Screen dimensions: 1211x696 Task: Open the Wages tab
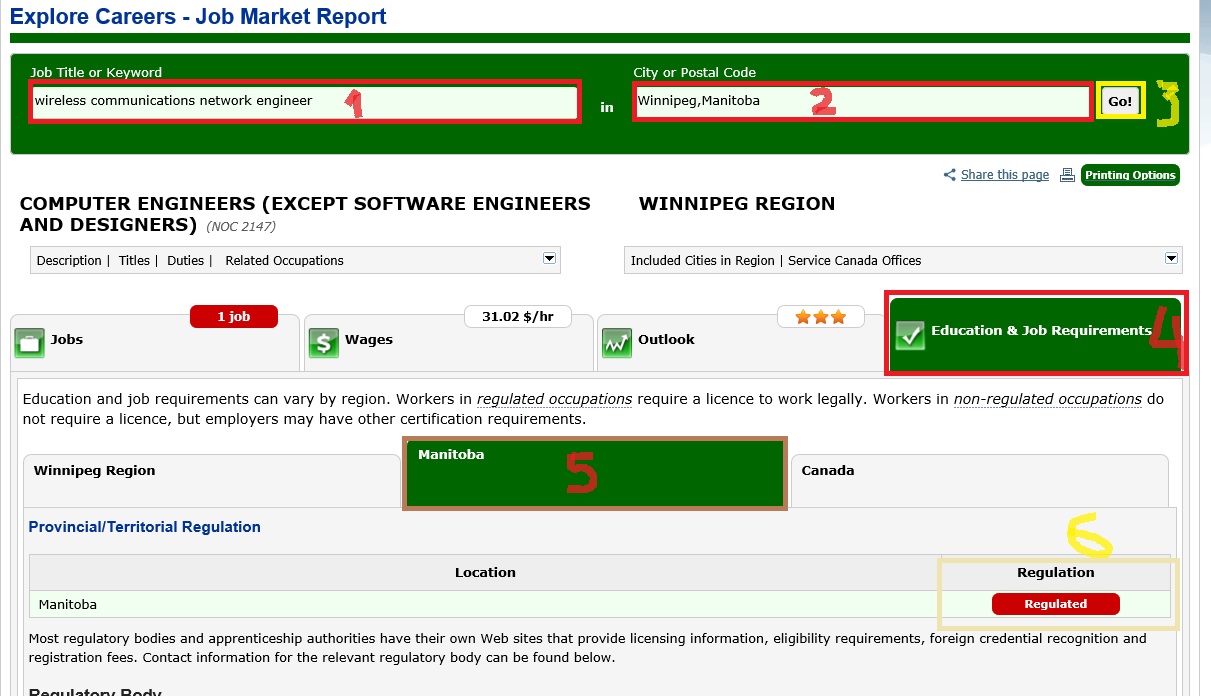coord(368,340)
